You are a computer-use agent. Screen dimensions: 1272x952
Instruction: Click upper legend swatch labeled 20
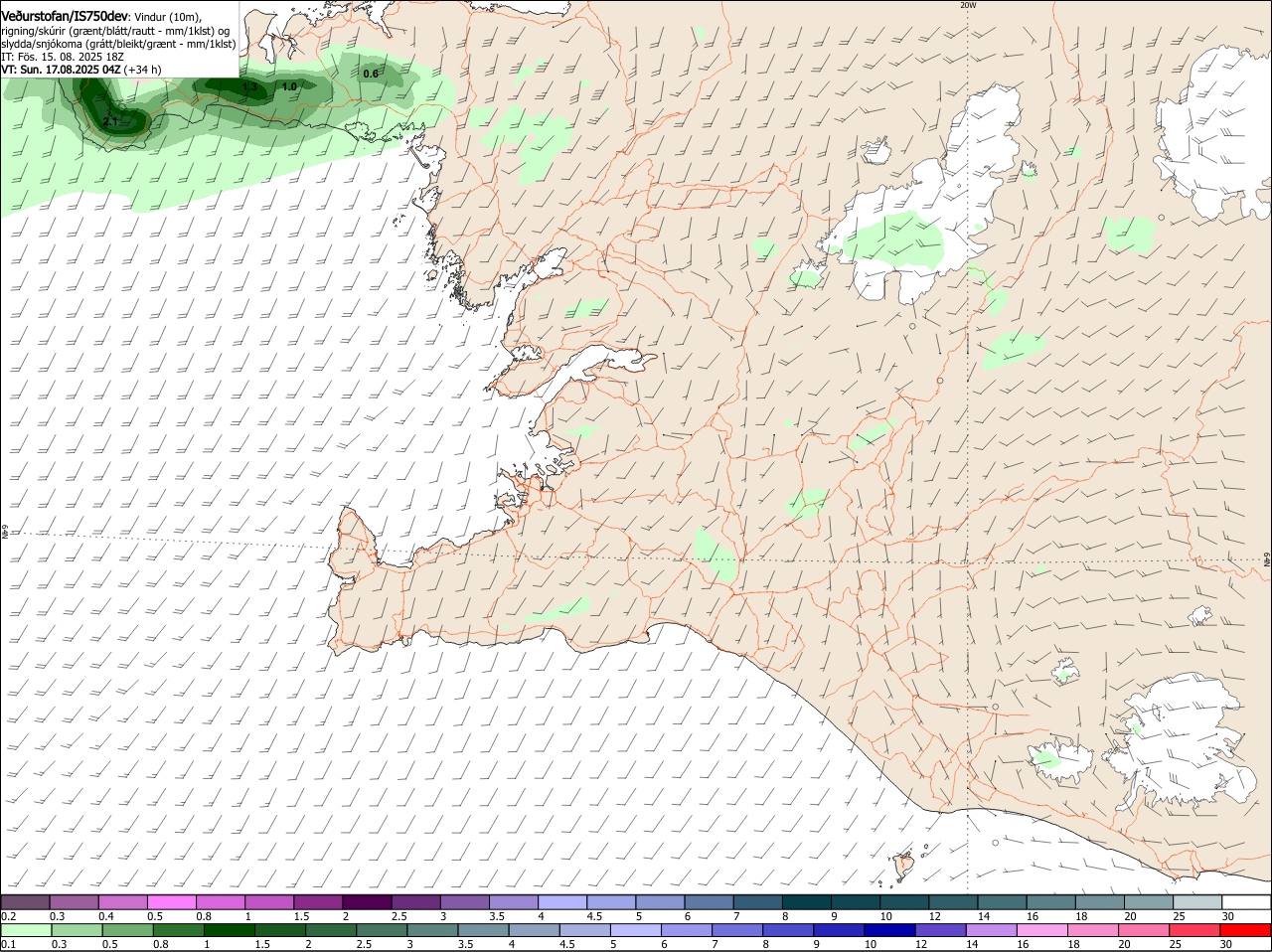pos(1149,901)
